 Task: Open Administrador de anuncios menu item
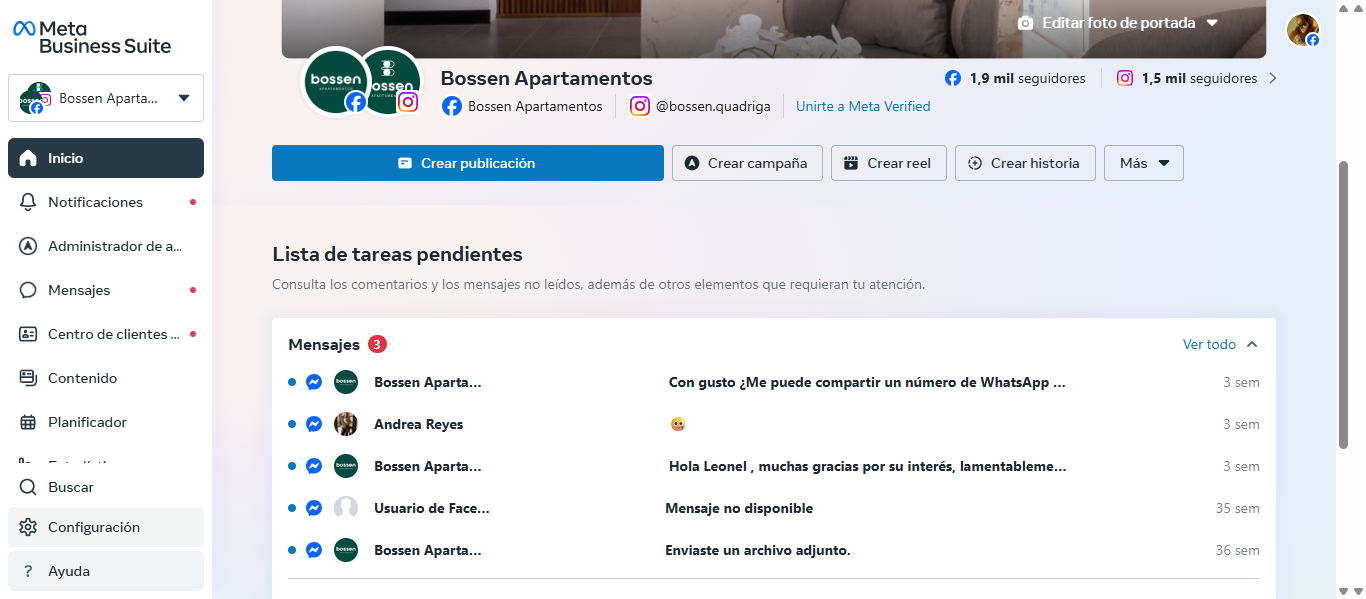click(x=114, y=246)
